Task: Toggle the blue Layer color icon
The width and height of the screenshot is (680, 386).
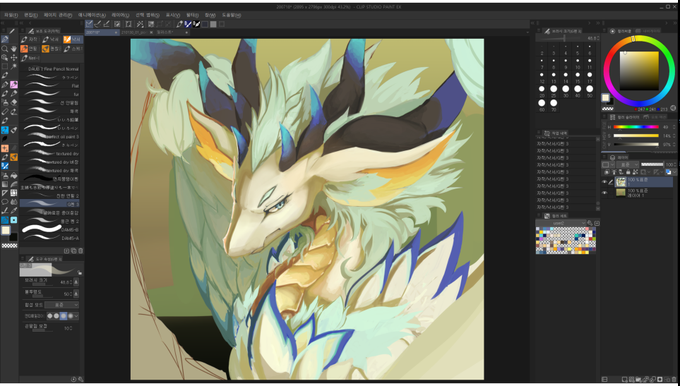Action: [668, 172]
